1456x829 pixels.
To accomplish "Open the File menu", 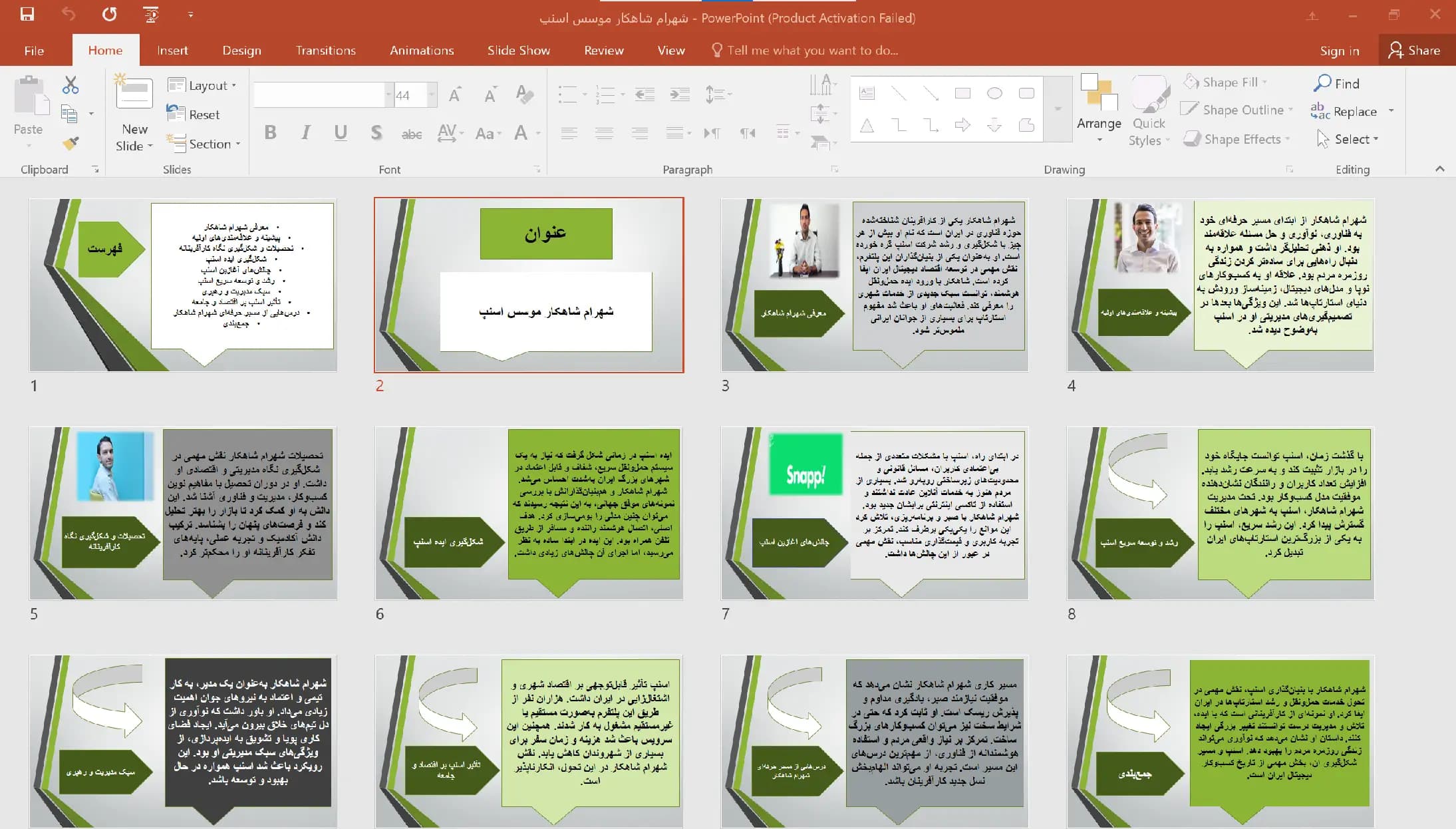I will click(34, 51).
